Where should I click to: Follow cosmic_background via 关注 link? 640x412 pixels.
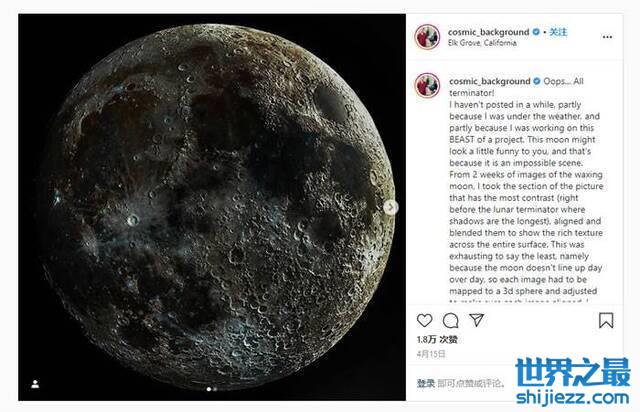point(558,32)
